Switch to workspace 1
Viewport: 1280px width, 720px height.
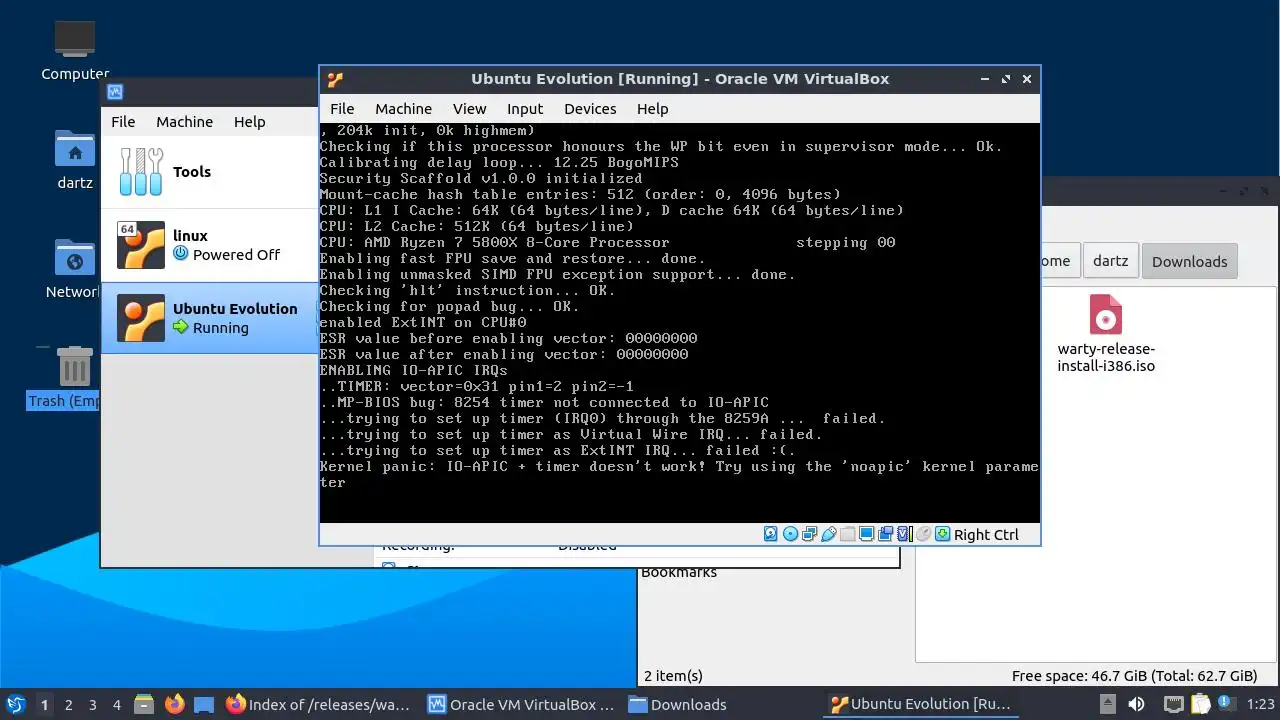click(x=44, y=704)
